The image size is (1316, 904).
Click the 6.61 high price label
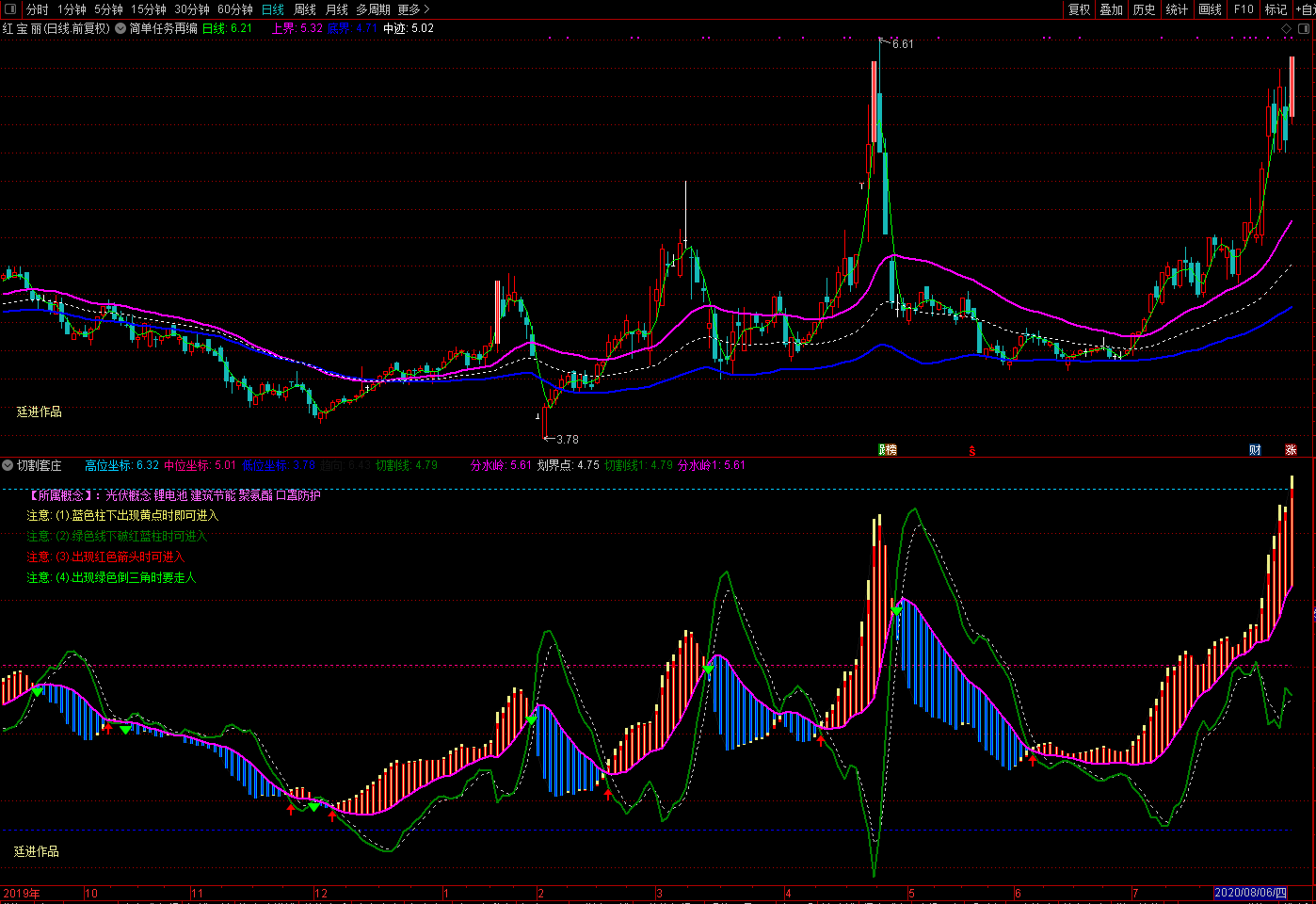pos(902,44)
